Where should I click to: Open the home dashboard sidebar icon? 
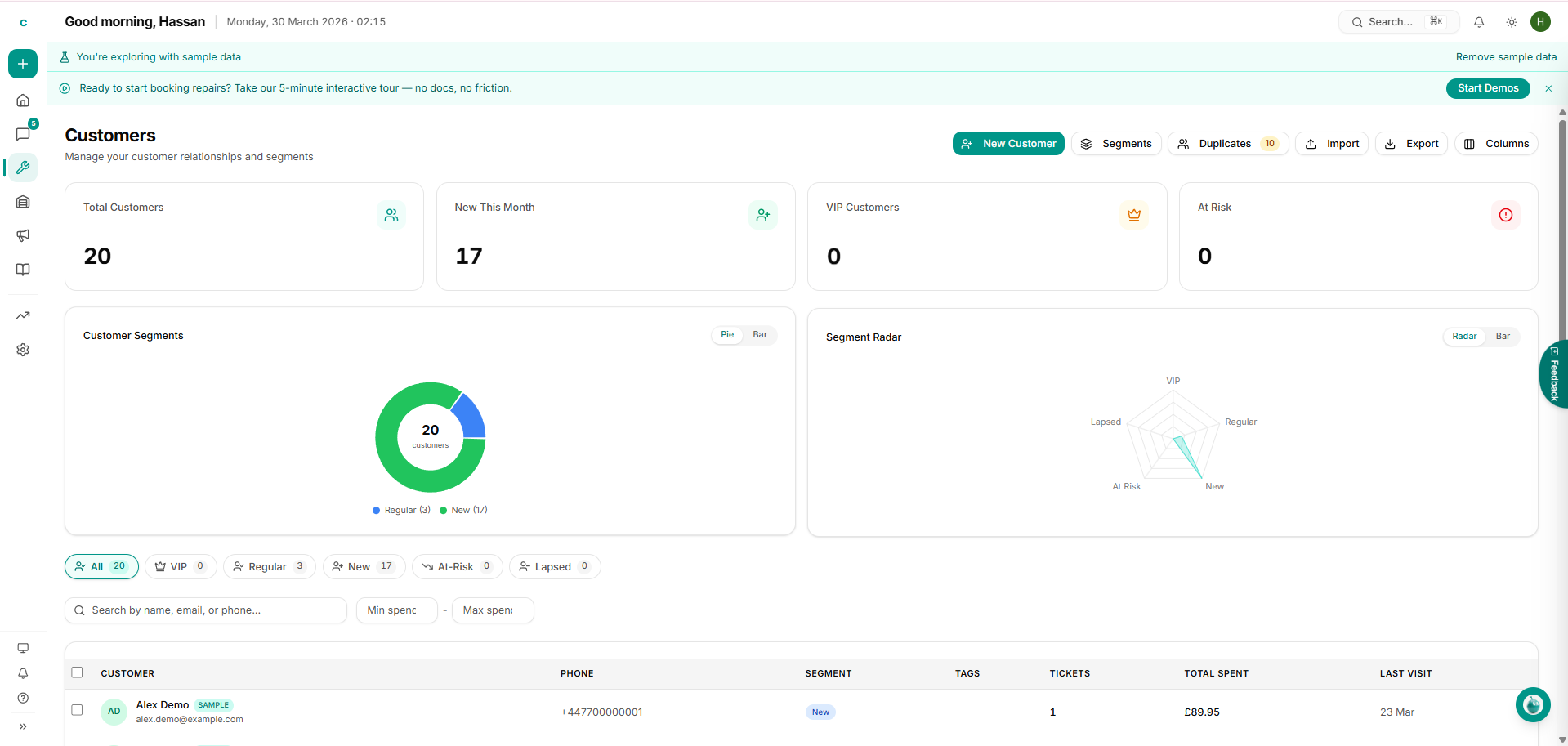point(23,101)
